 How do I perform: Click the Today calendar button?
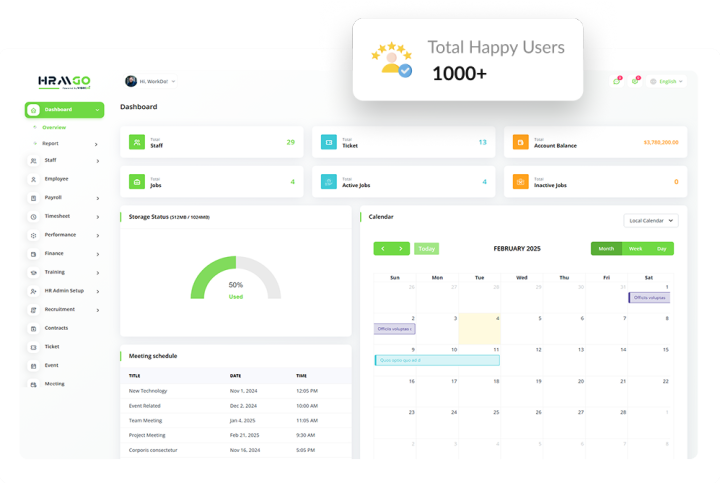tap(427, 249)
